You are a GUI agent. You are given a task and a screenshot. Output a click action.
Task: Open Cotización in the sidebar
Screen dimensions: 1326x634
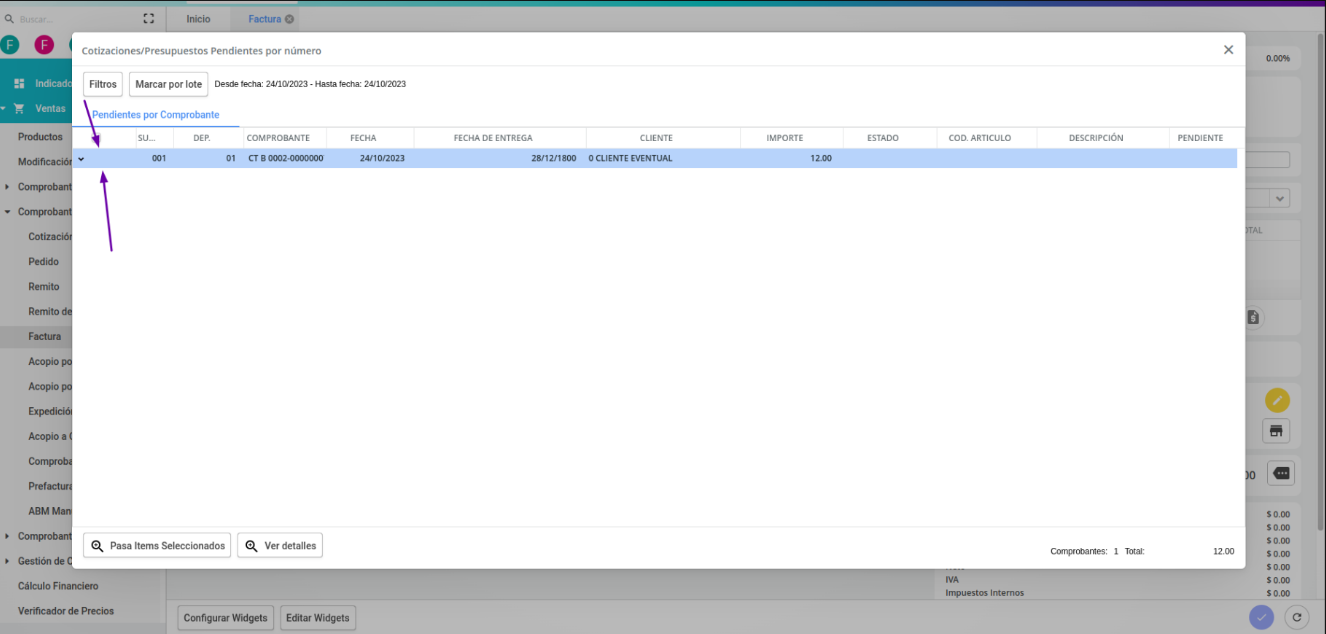tap(50, 237)
